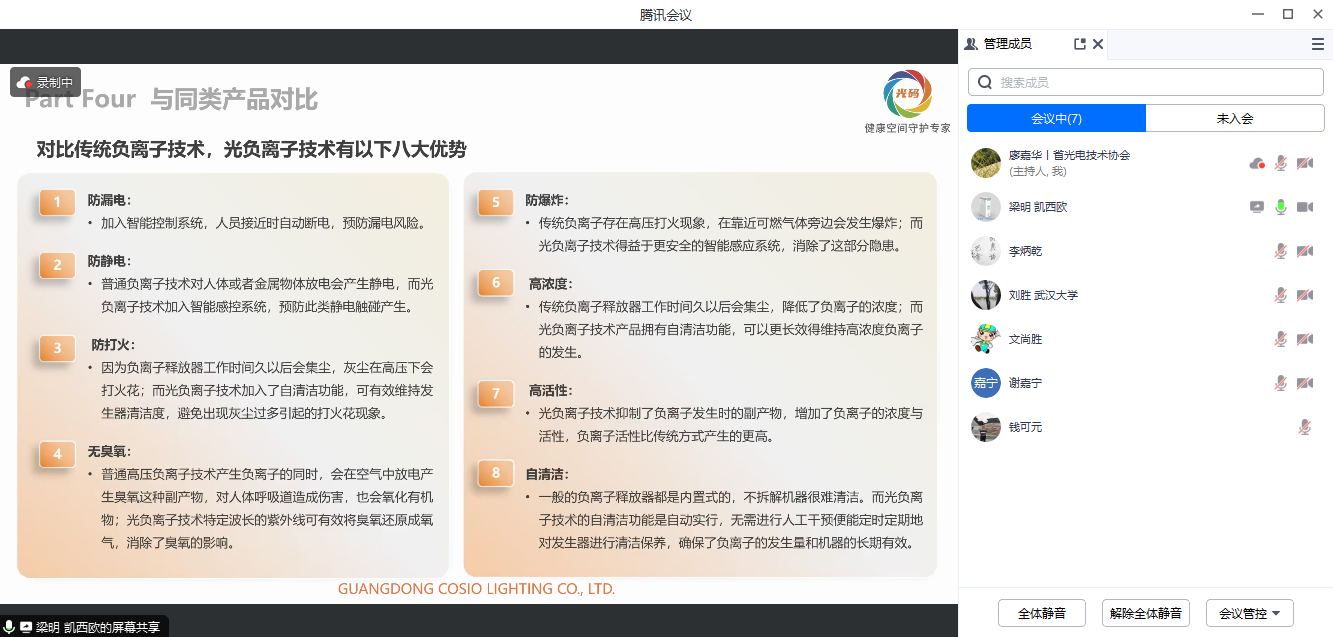Image resolution: width=1333 pixels, height=637 pixels.
Task: Open the 会议管控 dropdown
Action: pyautogui.click(x=1250, y=613)
